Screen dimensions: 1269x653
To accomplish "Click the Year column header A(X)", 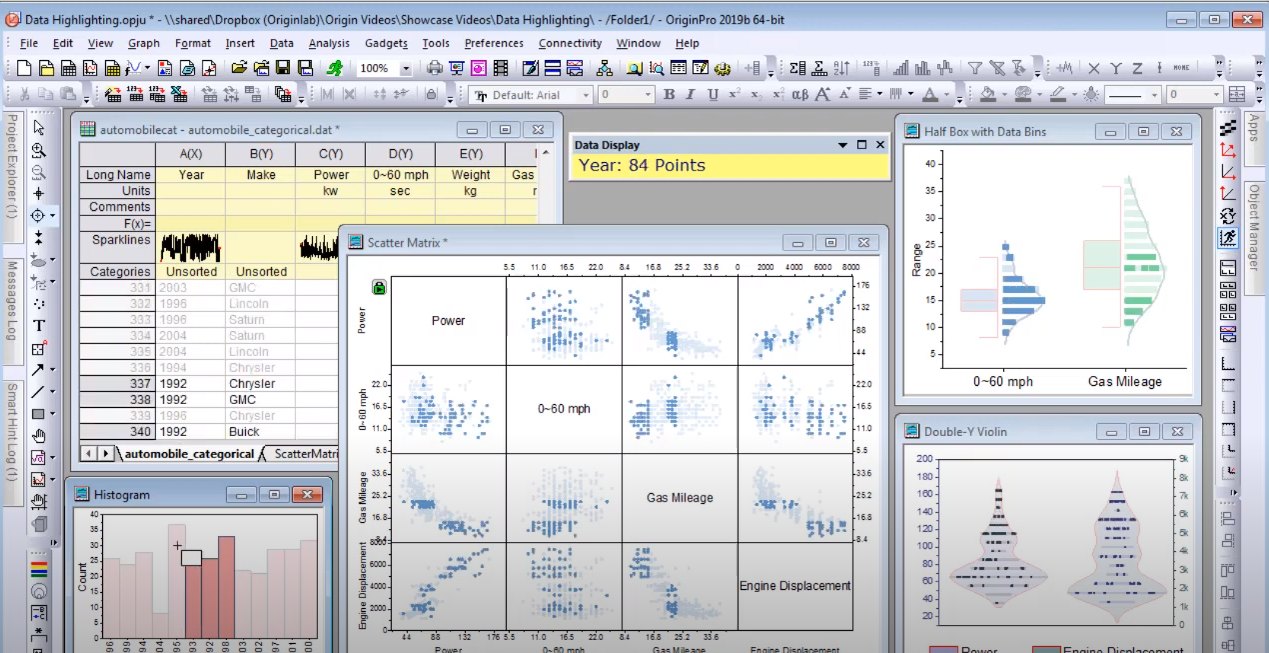I will pos(190,154).
